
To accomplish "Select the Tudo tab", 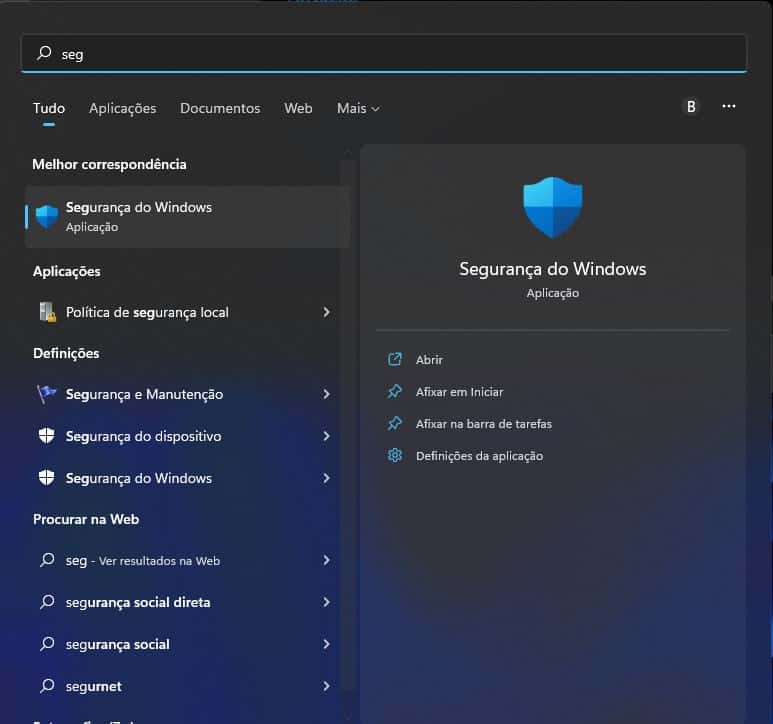I will tap(49, 108).
